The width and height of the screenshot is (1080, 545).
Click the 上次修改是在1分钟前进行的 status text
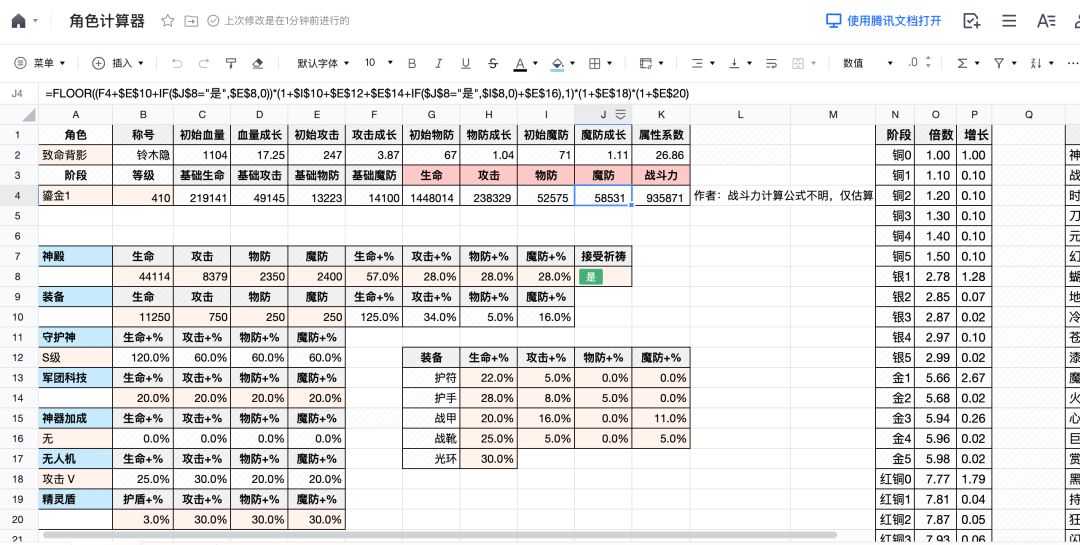286,21
